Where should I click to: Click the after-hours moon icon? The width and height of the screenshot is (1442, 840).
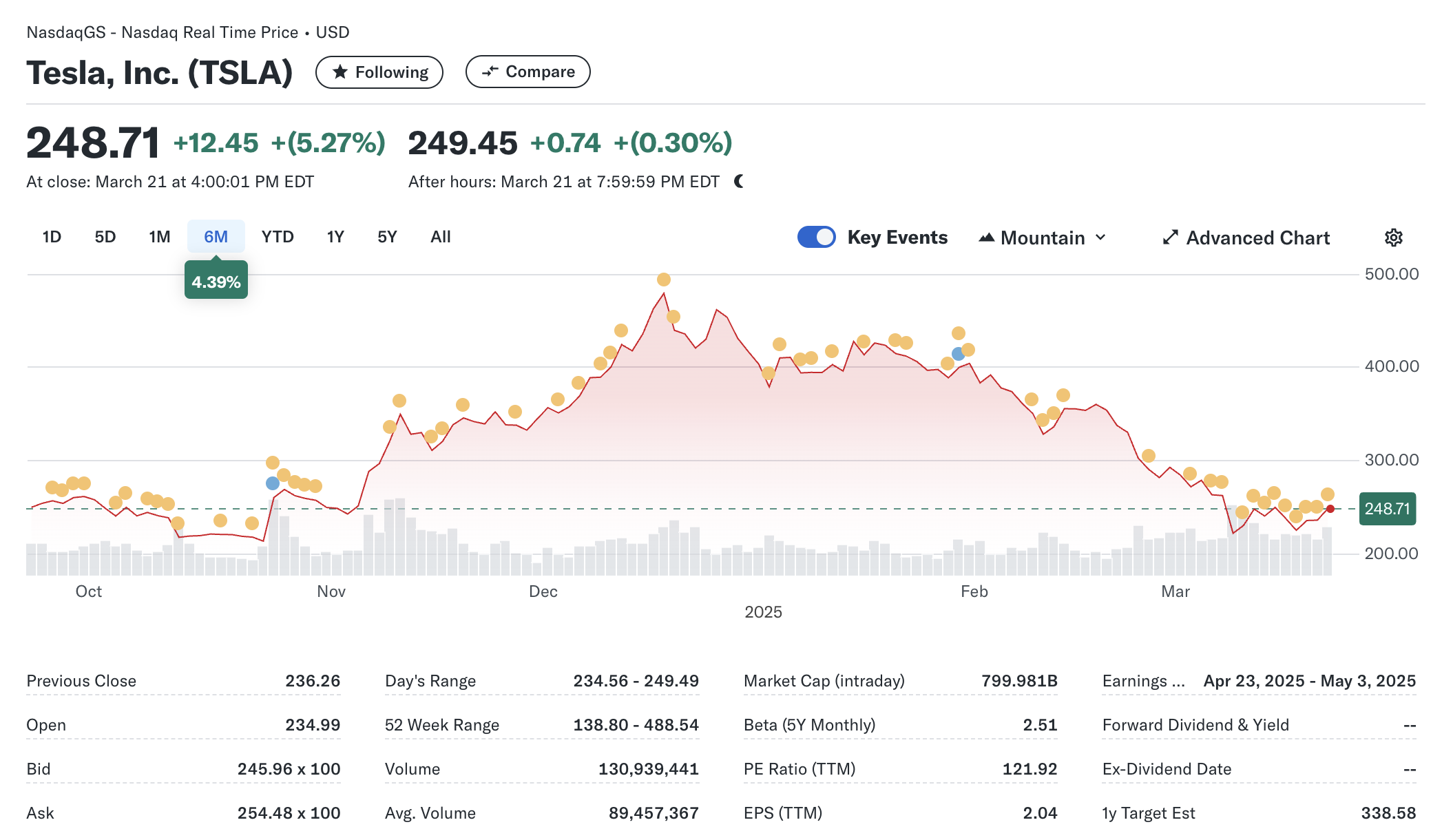739,182
